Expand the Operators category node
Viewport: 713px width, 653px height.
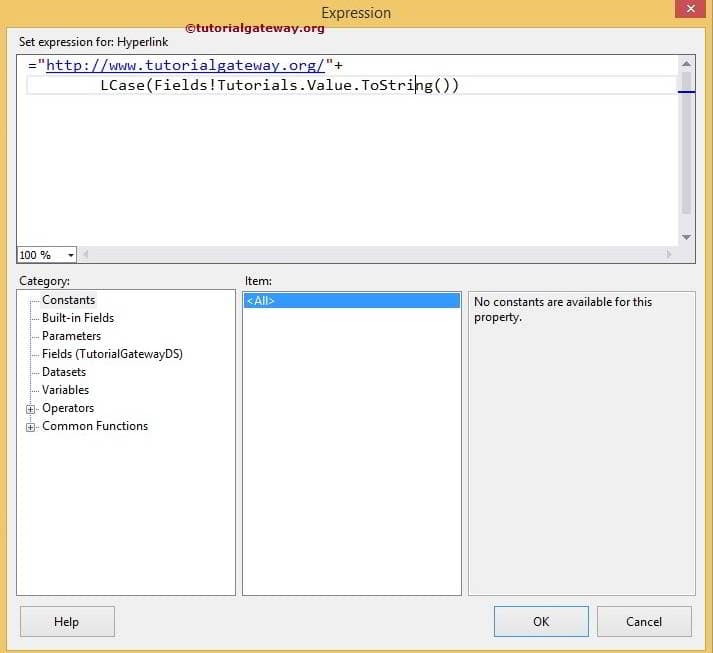click(x=30, y=409)
